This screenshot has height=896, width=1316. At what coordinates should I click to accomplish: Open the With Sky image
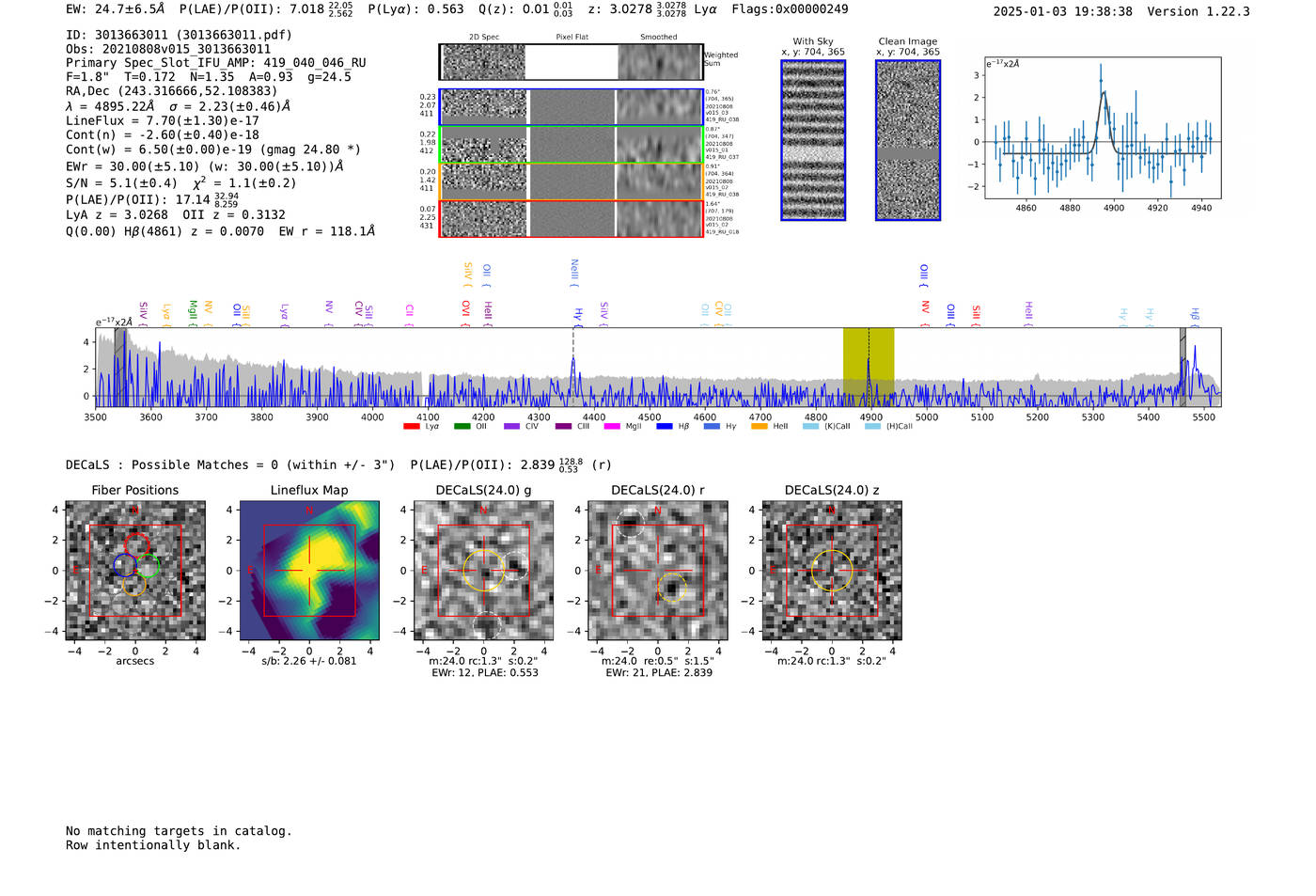tap(813, 140)
